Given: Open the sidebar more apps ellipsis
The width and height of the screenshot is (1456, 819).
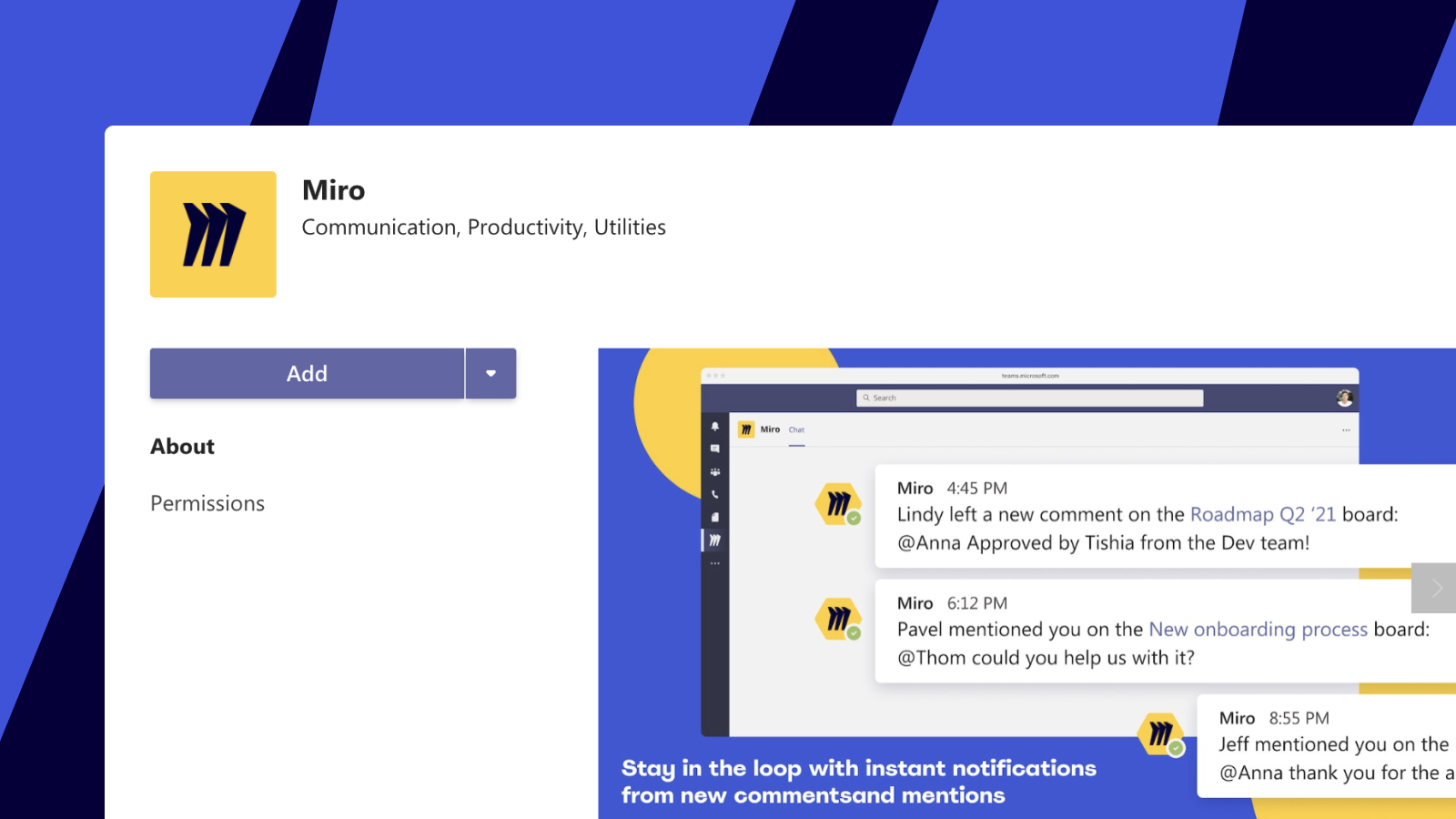Looking at the screenshot, I should [715, 563].
